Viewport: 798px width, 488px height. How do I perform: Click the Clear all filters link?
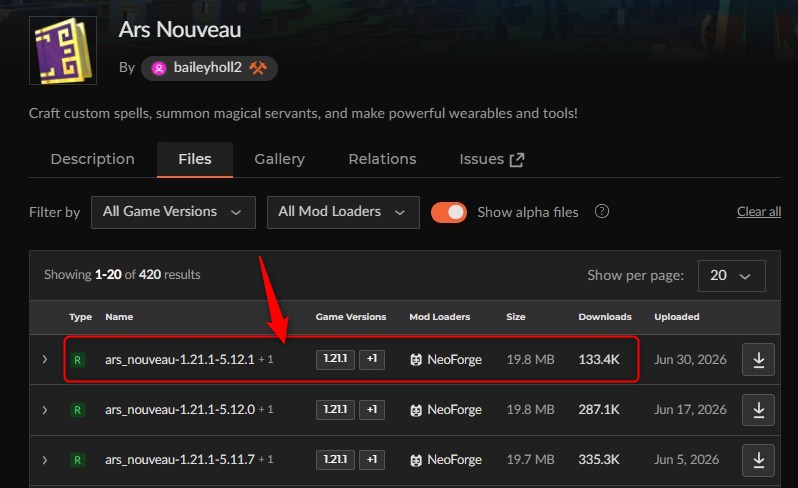[x=759, y=212]
